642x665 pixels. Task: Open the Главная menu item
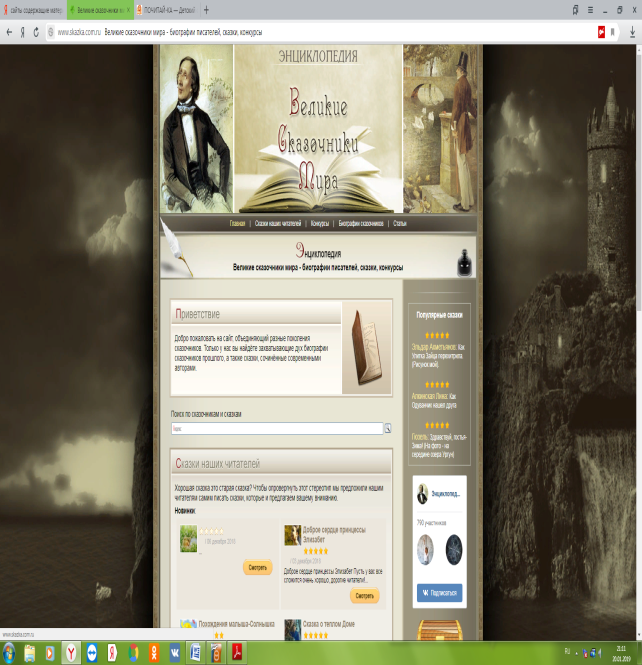(237, 224)
